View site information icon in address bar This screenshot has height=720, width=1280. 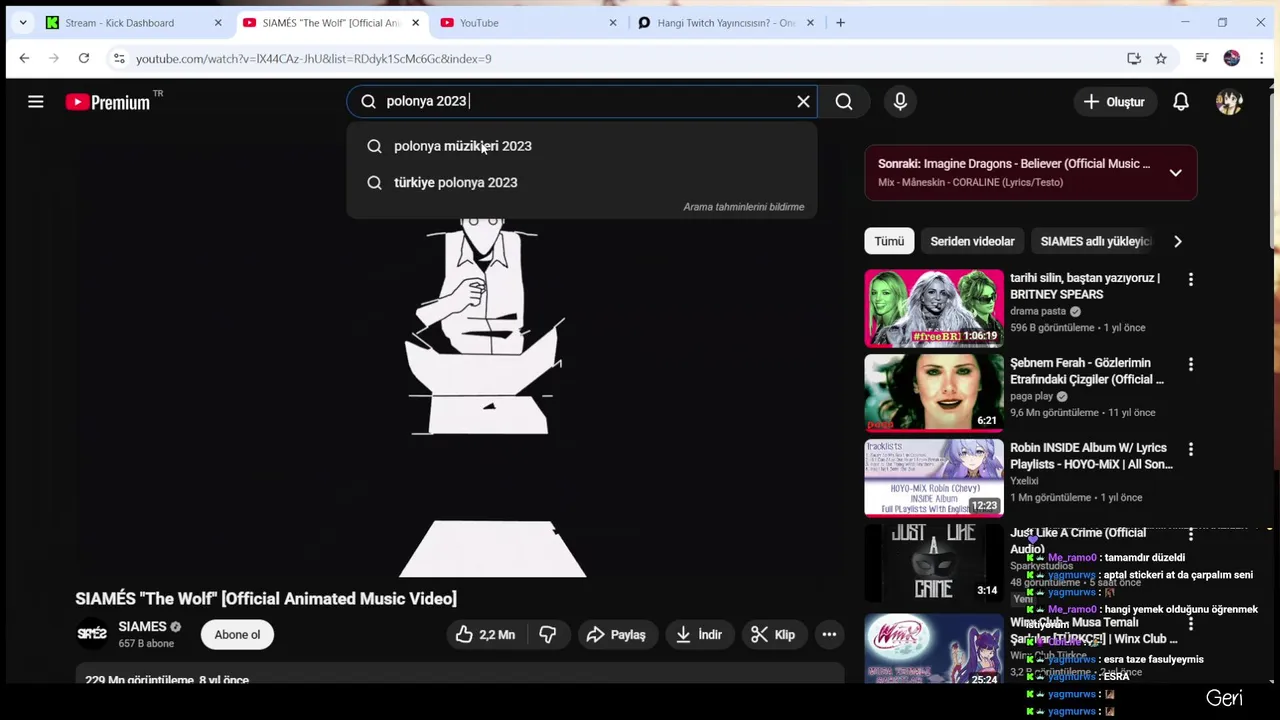click(x=118, y=58)
